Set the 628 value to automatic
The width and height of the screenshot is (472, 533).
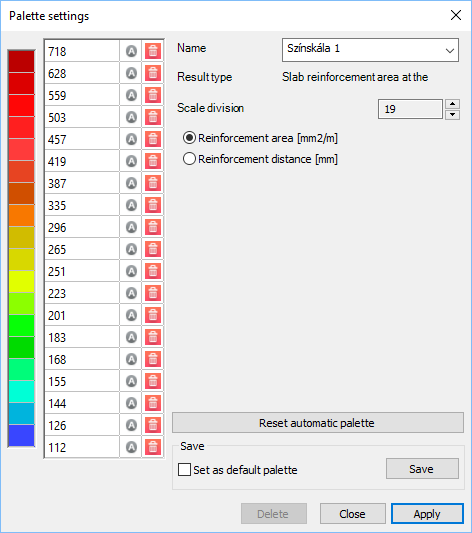(x=132, y=73)
